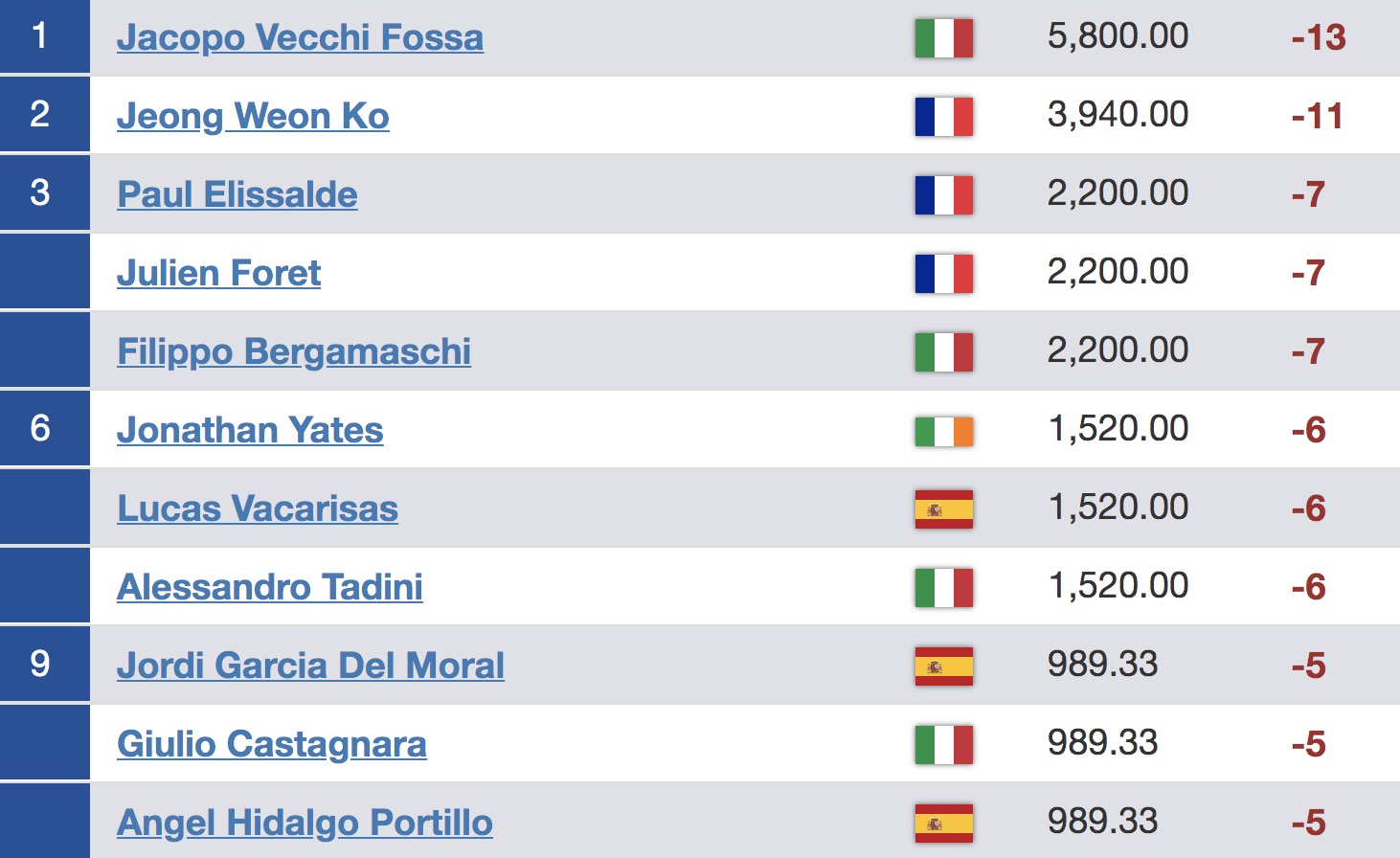1400x858 pixels.
Task: Open Lucas Vacarisas link
Action: point(258,509)
